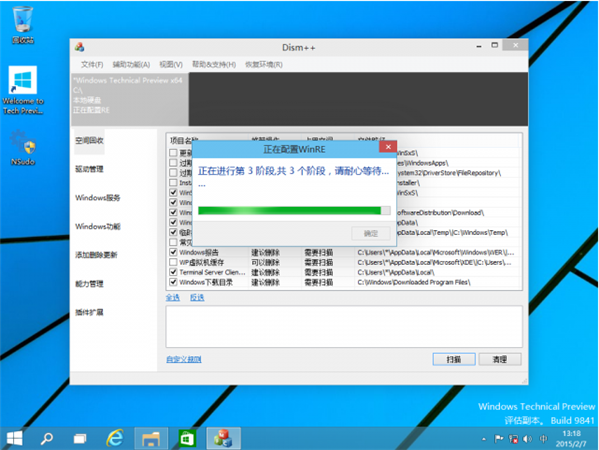Click the 反选 invert-selection link

click(x=197, y=297)
